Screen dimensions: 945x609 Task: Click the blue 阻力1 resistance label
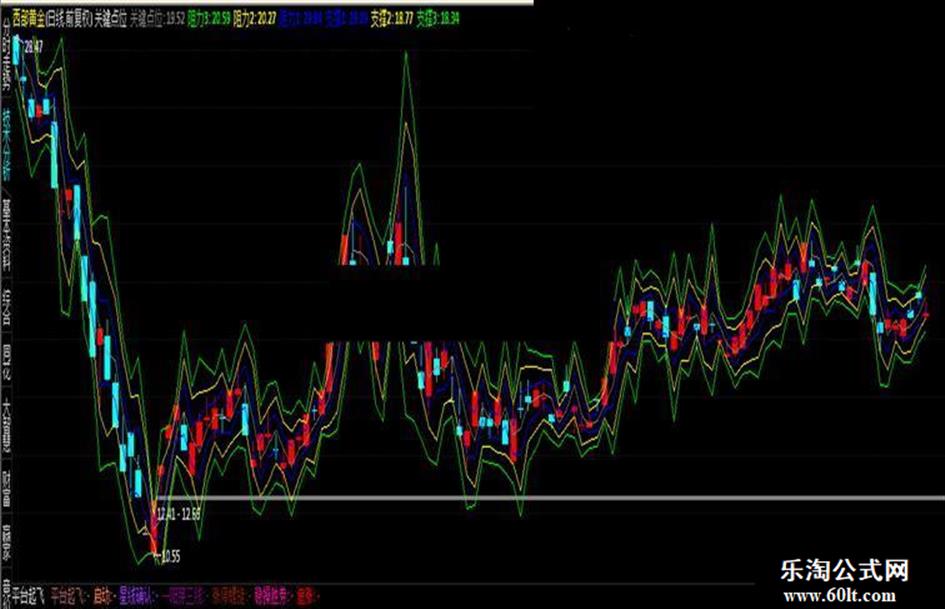[x=300, y=17]
